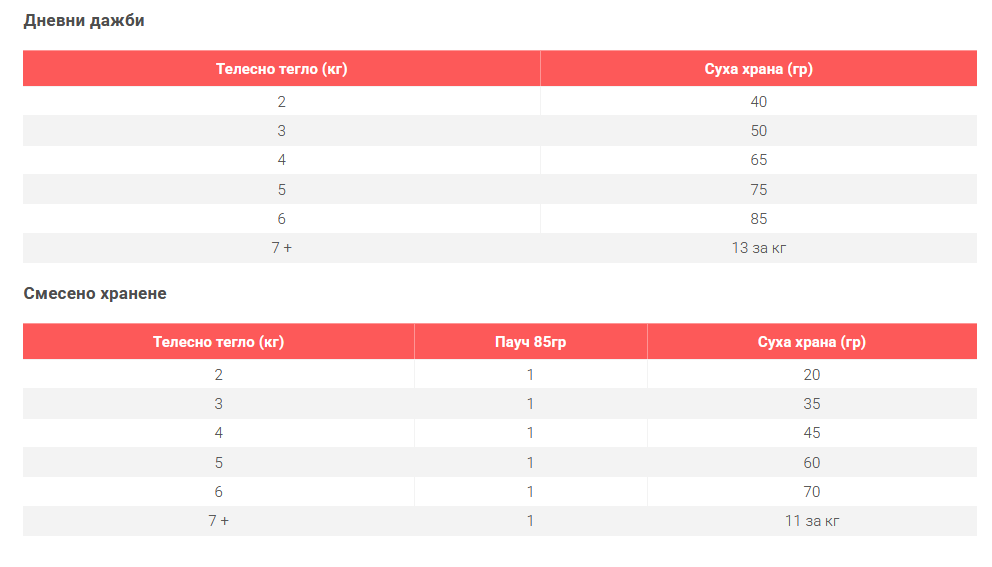
Task: Click the "7 +" weight cell in mixed feeding table
Action: click(x=218, y=521)
